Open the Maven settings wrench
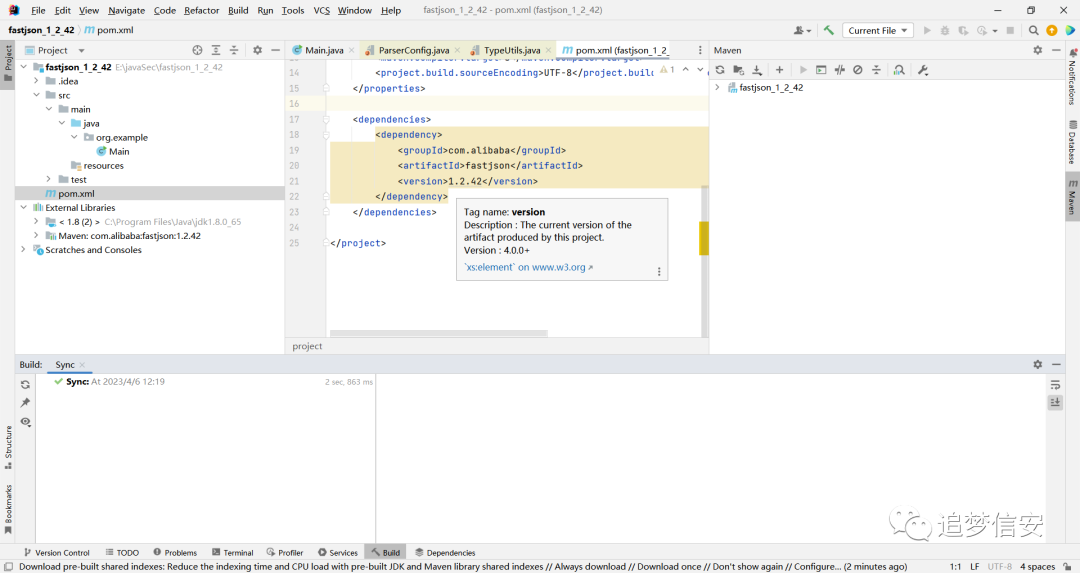Screen dimensions: 1080x573 [x=923, y=70]
